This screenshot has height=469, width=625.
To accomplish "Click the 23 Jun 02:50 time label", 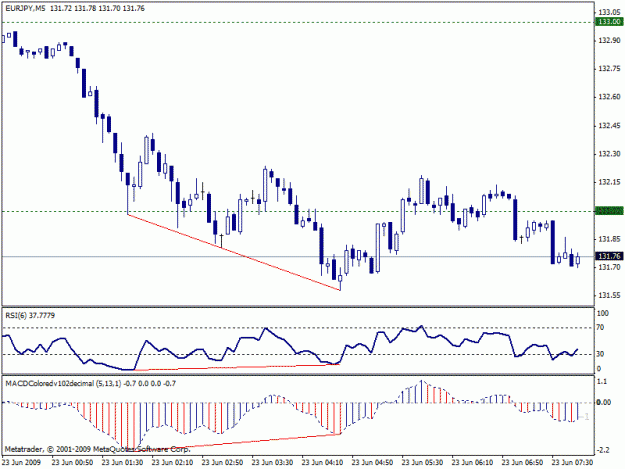I will 222,462.
